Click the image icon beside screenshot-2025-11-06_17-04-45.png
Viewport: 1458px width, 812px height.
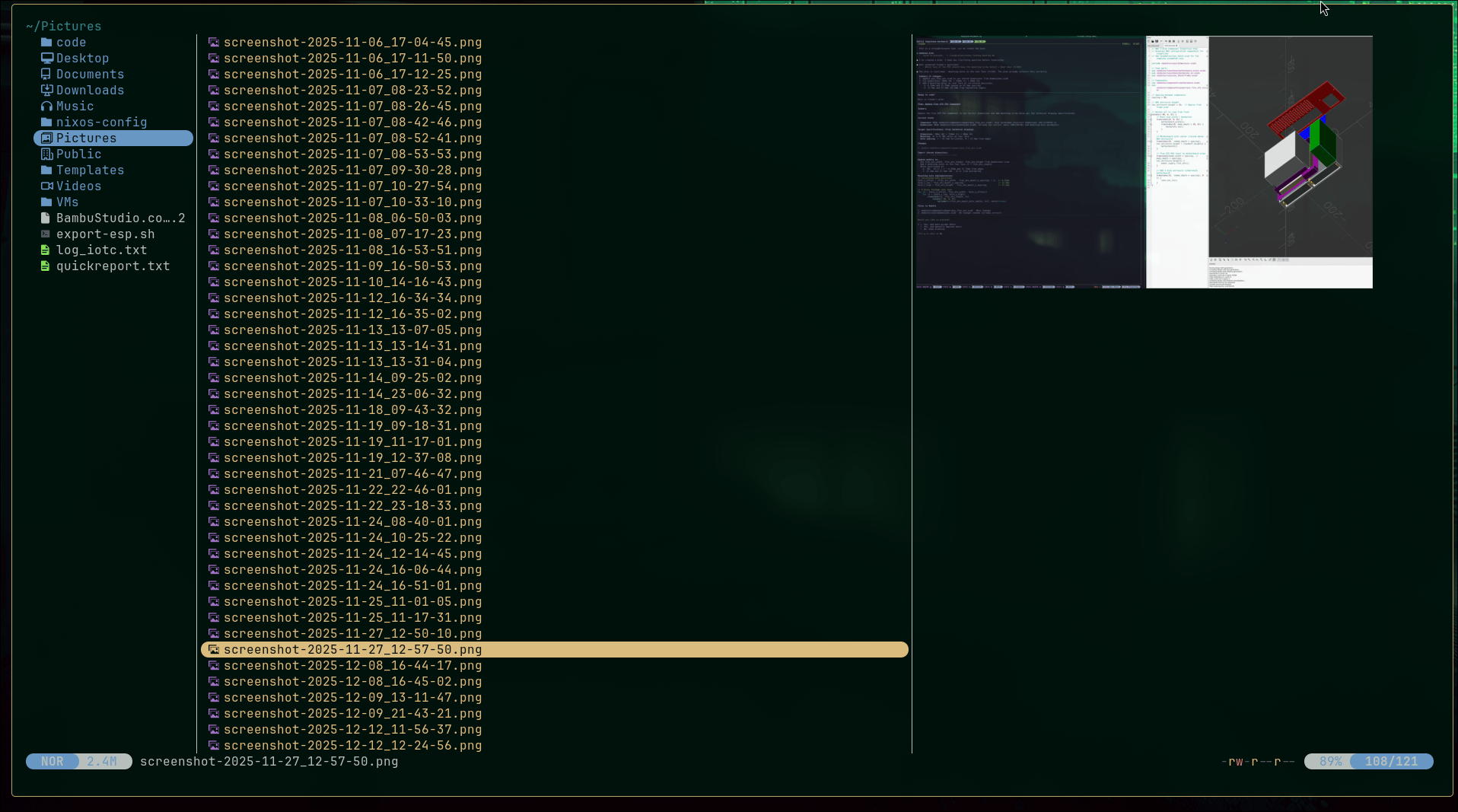tap(214, 42)
